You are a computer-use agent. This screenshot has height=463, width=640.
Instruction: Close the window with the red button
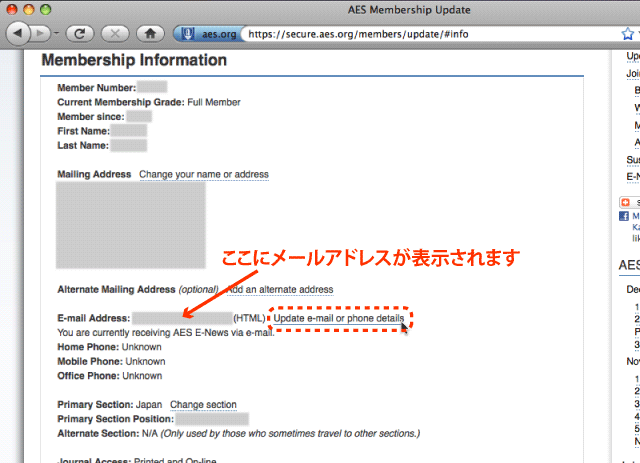point(12,9)
